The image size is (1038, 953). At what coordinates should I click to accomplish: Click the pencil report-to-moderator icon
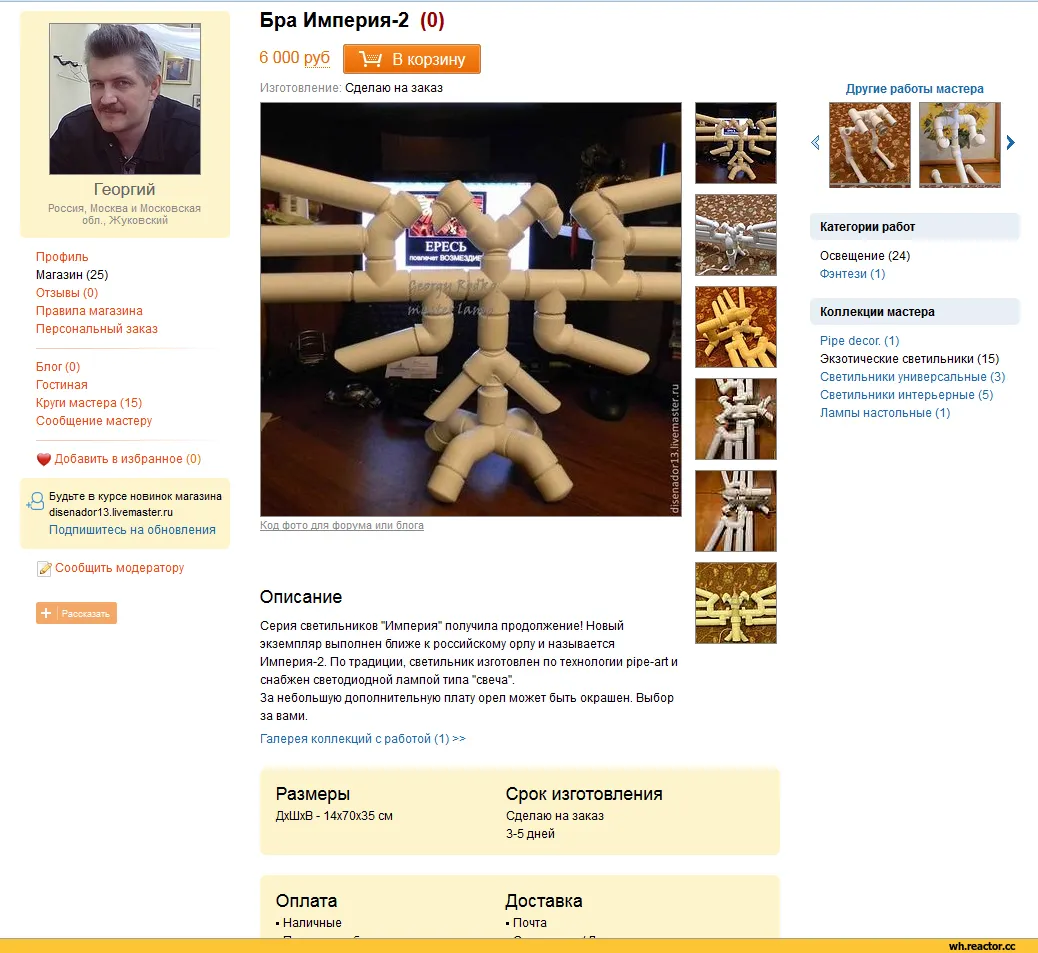(x=44, y=568)
